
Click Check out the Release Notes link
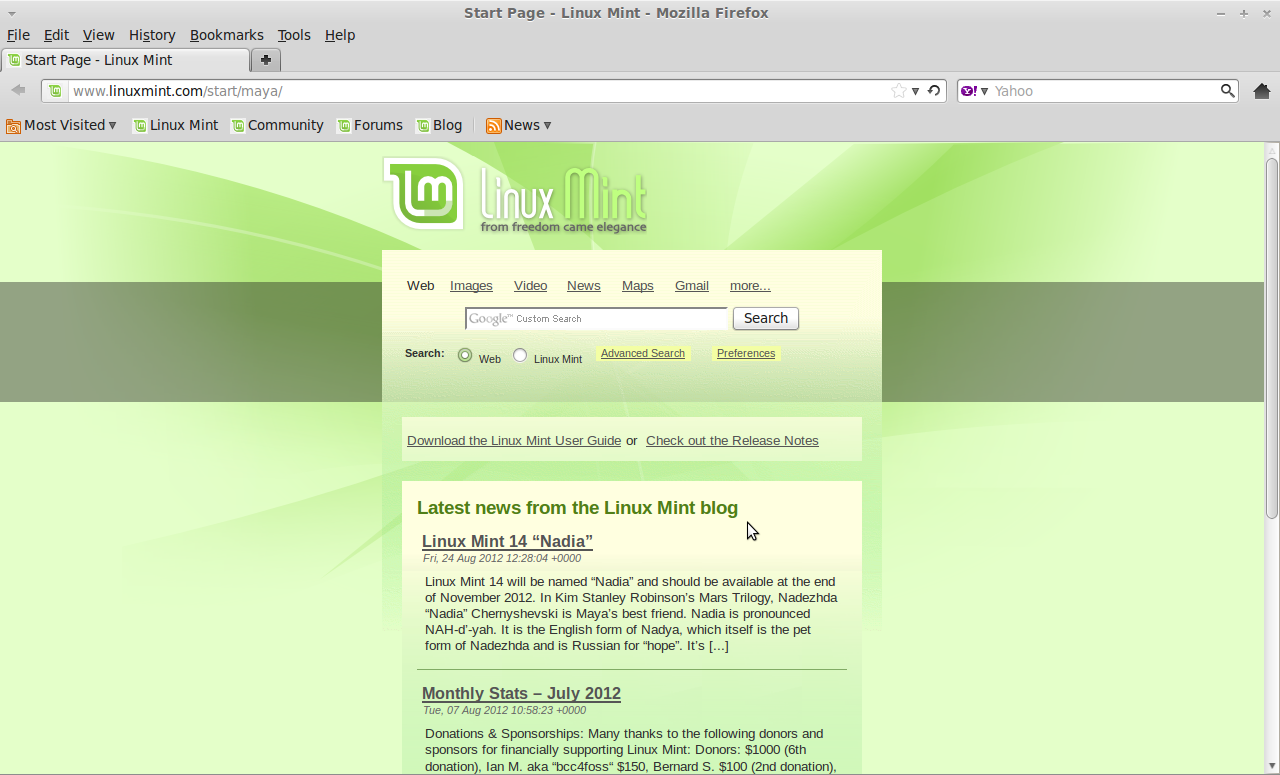(732, 441)
